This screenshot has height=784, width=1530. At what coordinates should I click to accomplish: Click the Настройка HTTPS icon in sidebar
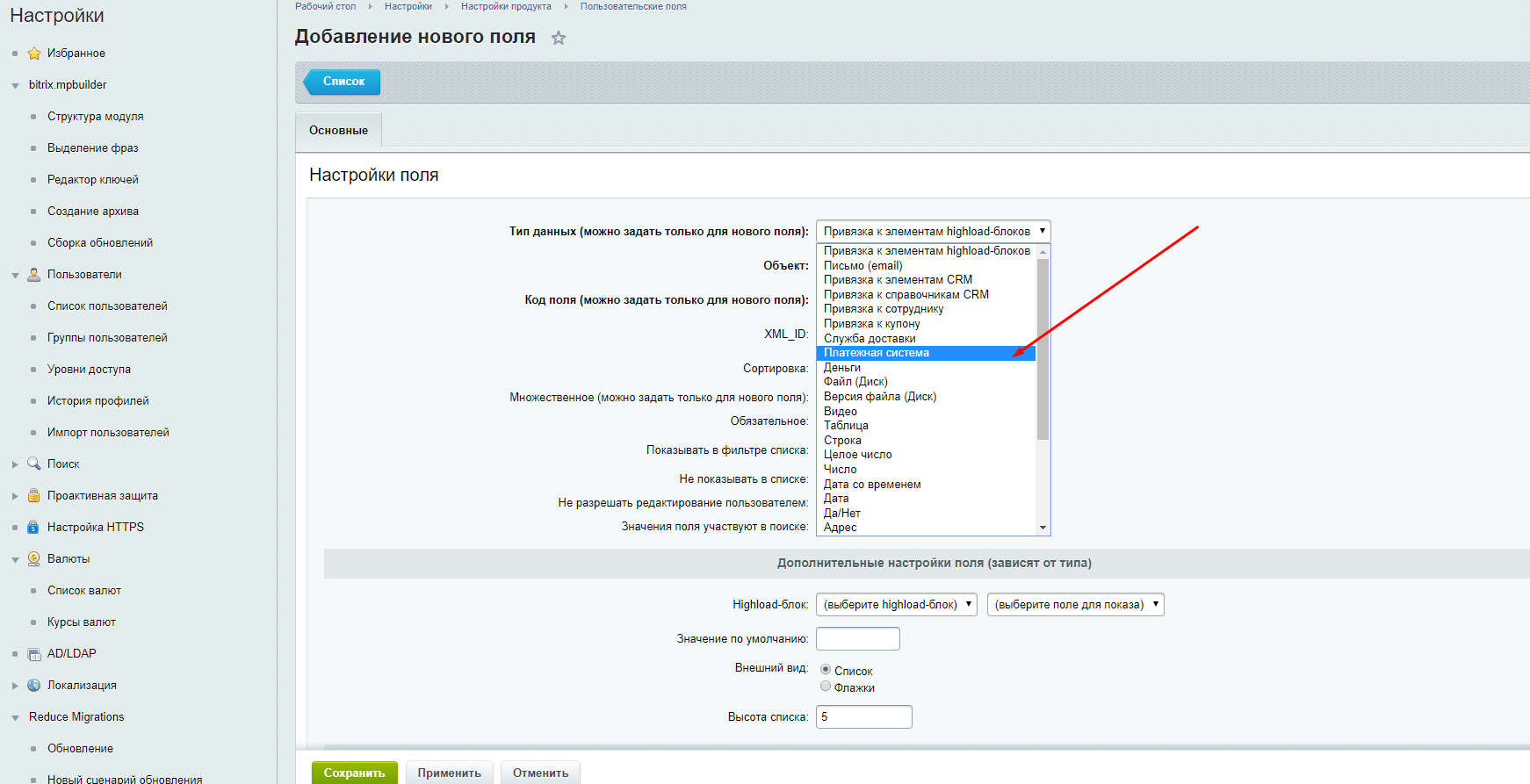(x=34, y=527)
